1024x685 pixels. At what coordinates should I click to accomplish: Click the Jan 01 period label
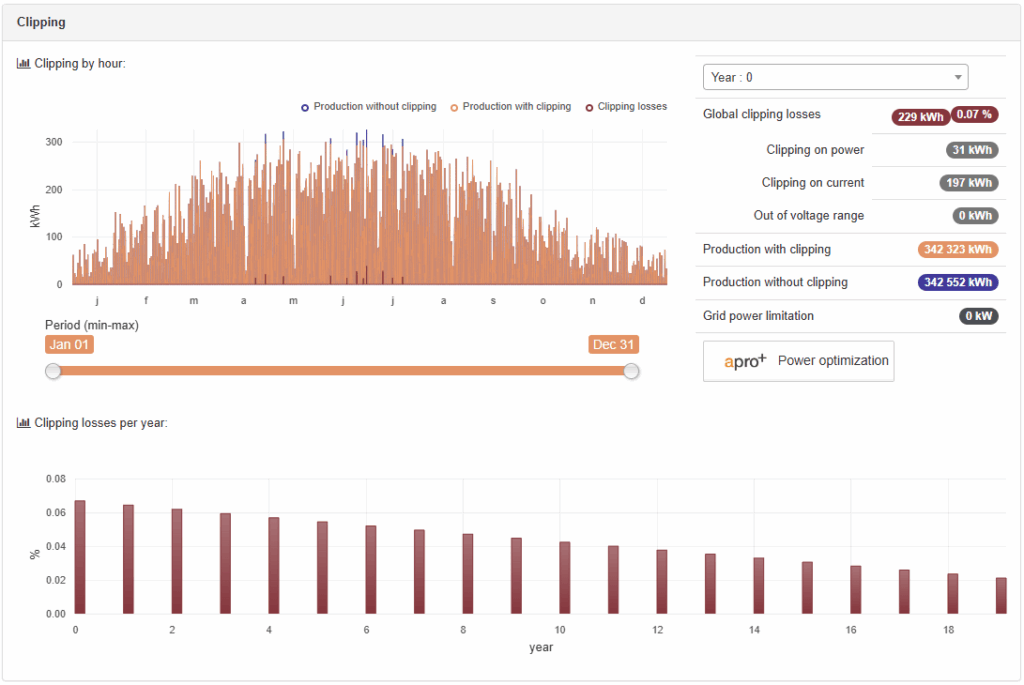(x=69, y=345)
